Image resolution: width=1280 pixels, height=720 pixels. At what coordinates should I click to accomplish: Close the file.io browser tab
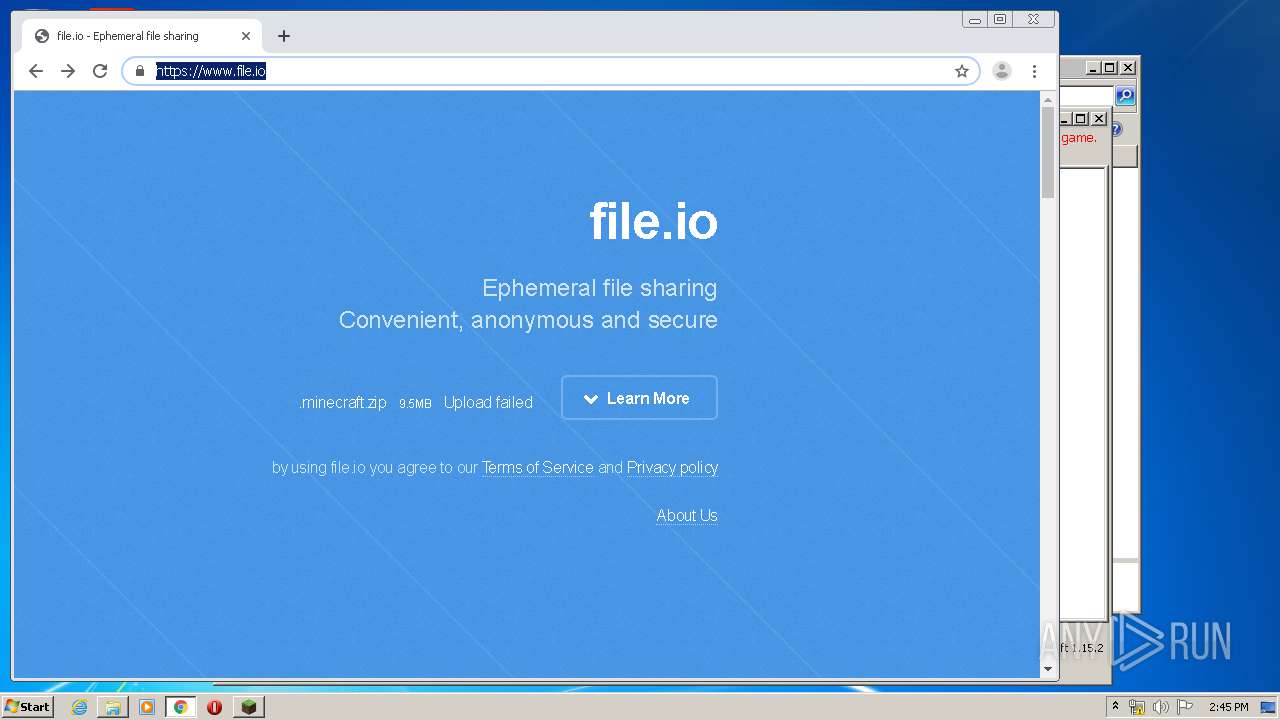pos(246,36)
